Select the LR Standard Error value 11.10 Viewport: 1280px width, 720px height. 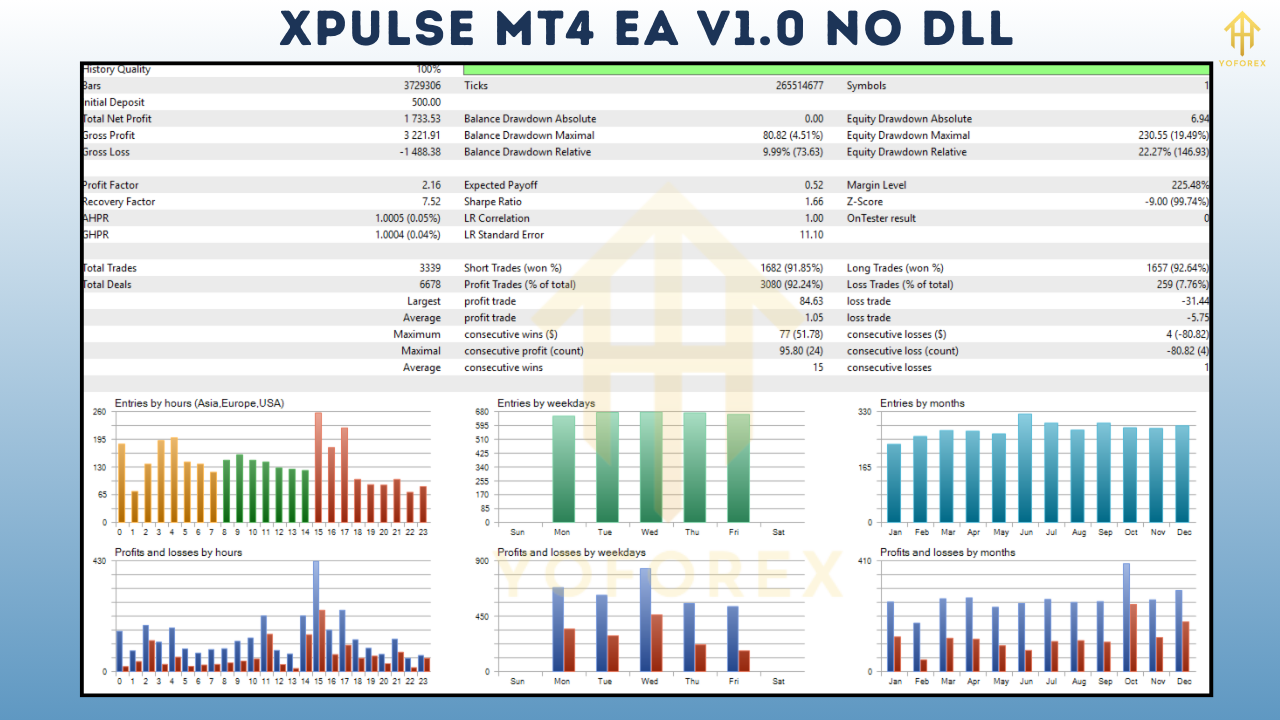tap(812, 235)
